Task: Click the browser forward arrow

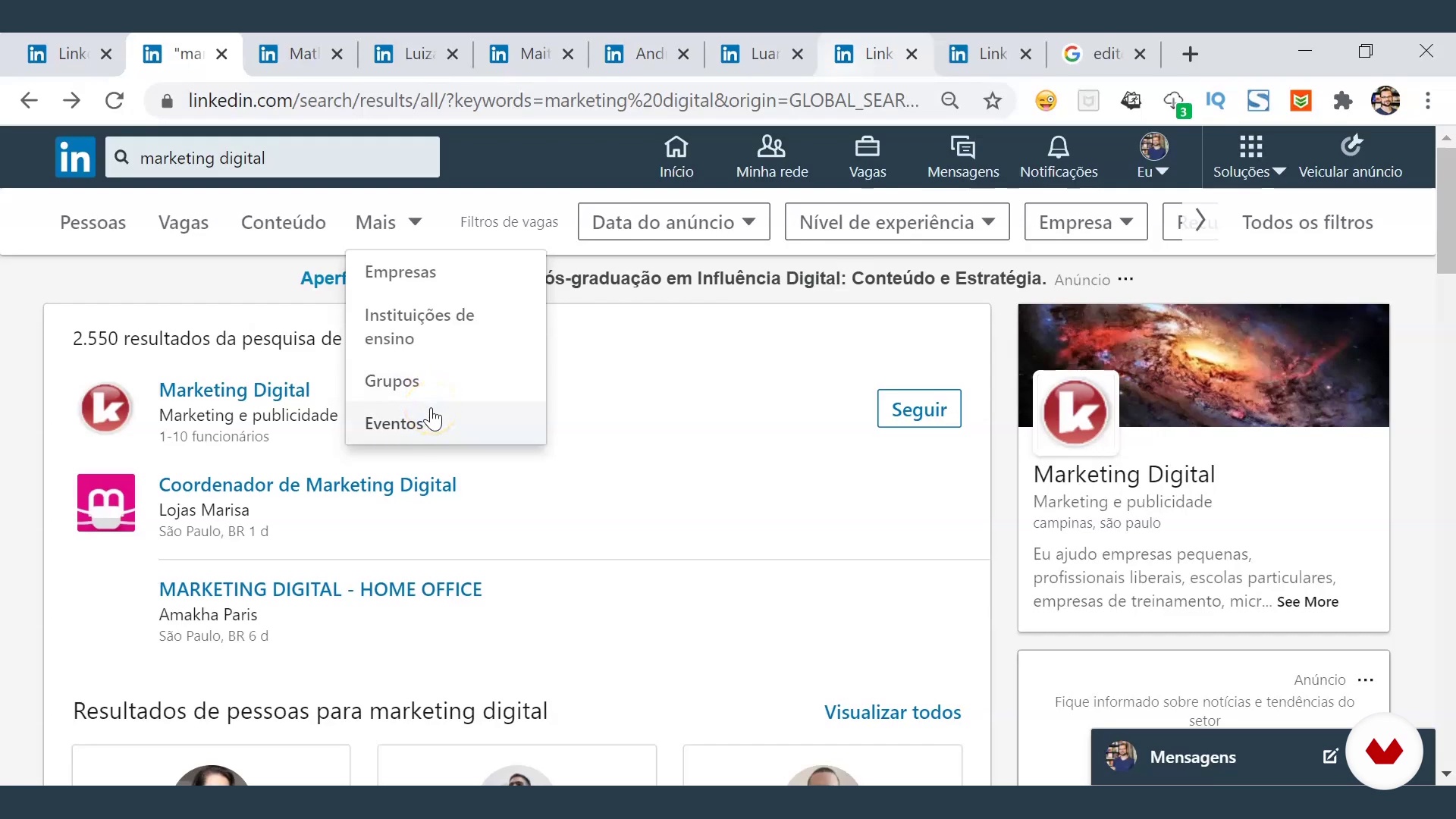Action: 71,100
